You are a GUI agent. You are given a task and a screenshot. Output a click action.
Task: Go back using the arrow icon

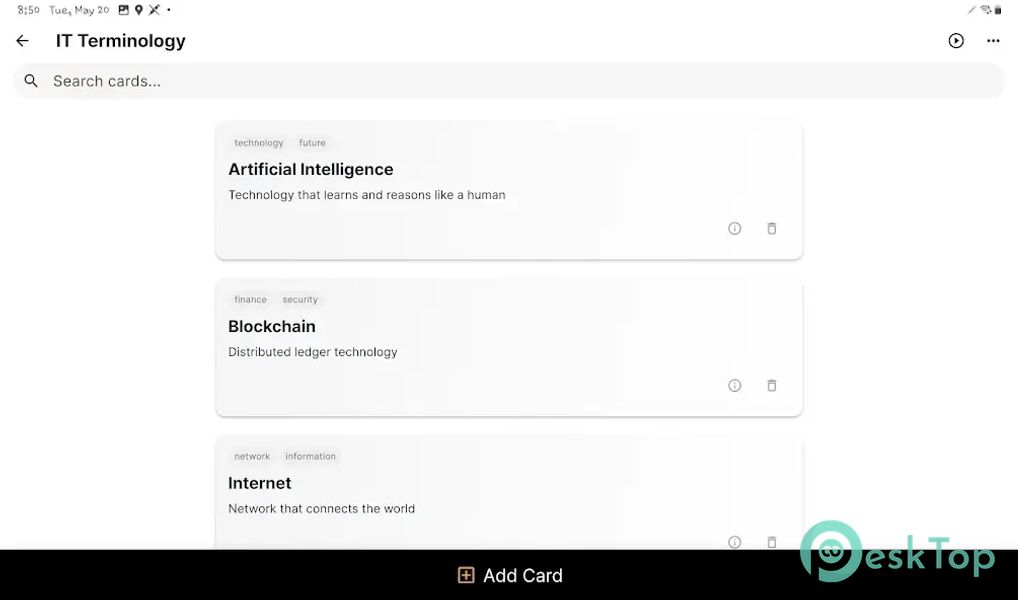23,41
